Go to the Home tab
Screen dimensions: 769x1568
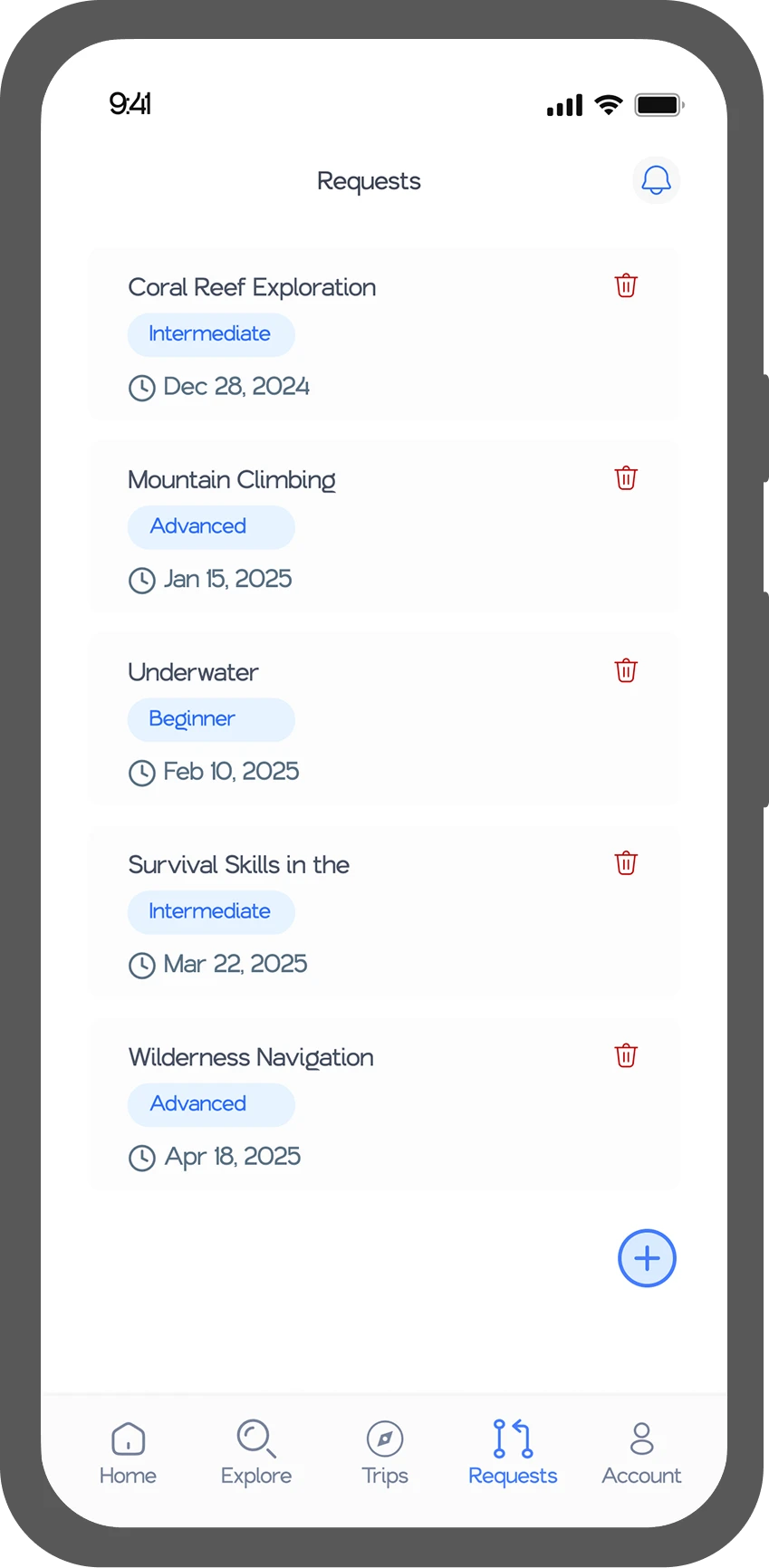click(128, 1453)
